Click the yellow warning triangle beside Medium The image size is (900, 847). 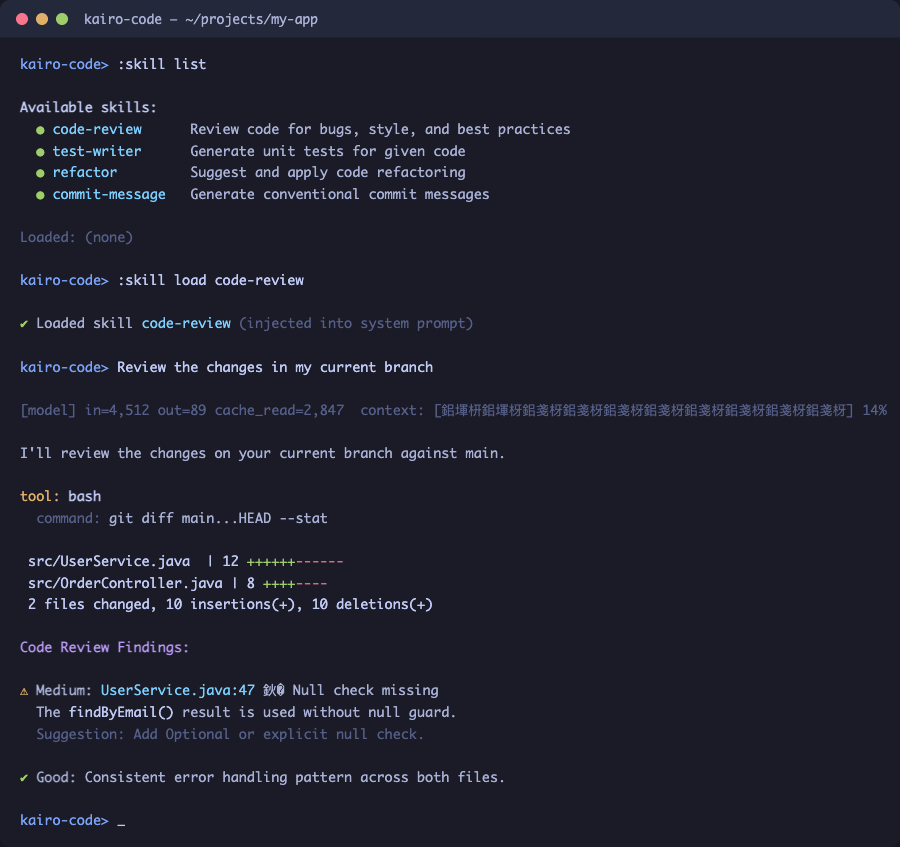[24, 691]
